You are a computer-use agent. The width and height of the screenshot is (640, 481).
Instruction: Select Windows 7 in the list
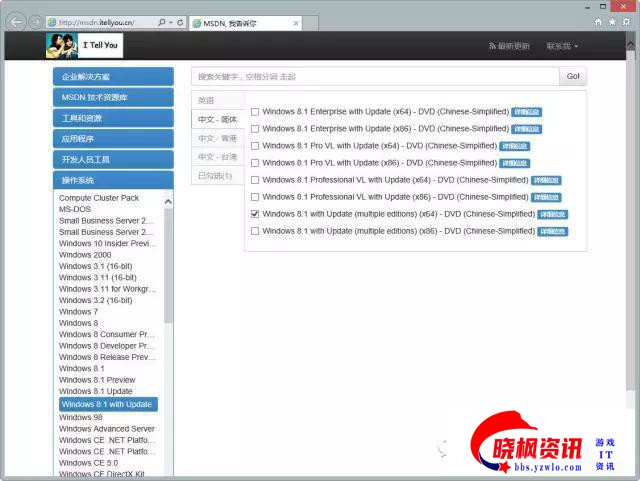78,312
